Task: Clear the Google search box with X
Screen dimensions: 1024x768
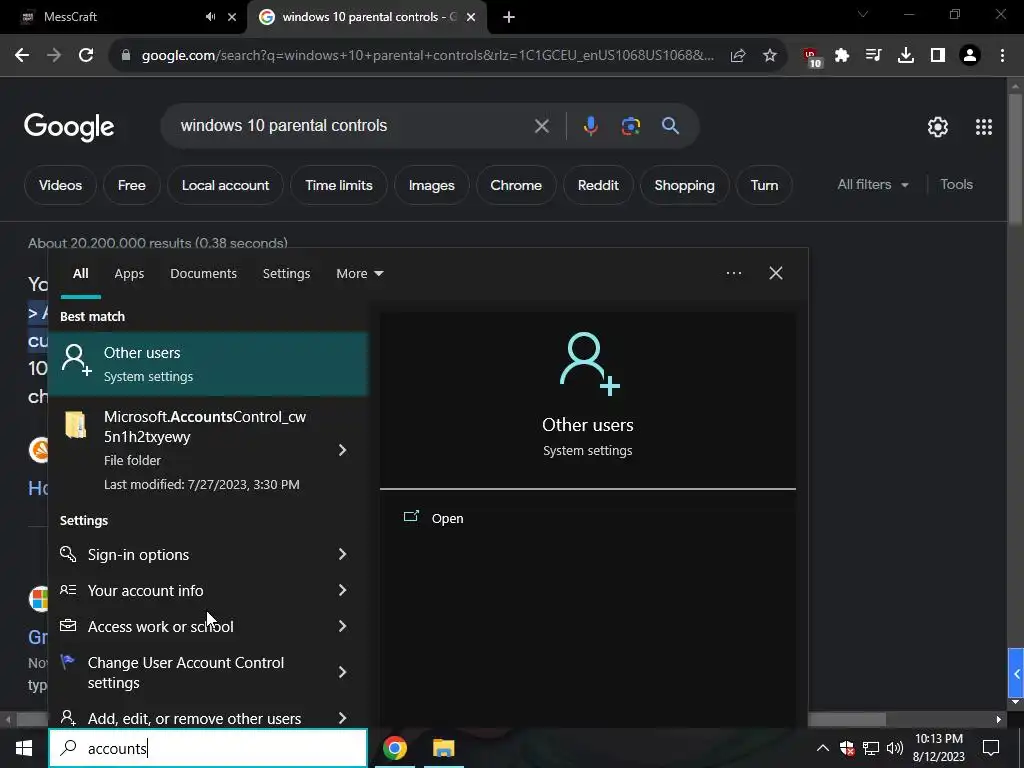Action: 541,126
